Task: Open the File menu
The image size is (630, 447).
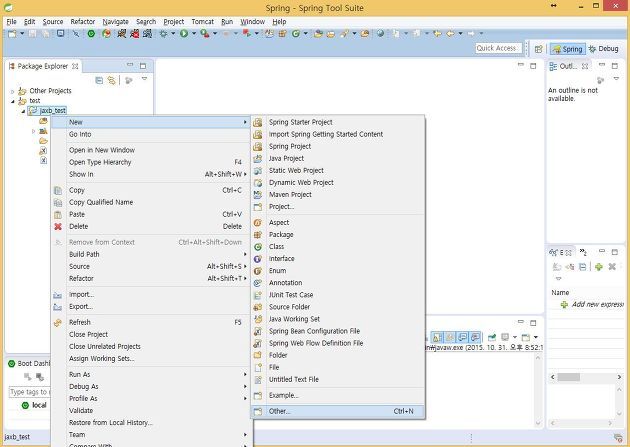Action: coord(11,22)
